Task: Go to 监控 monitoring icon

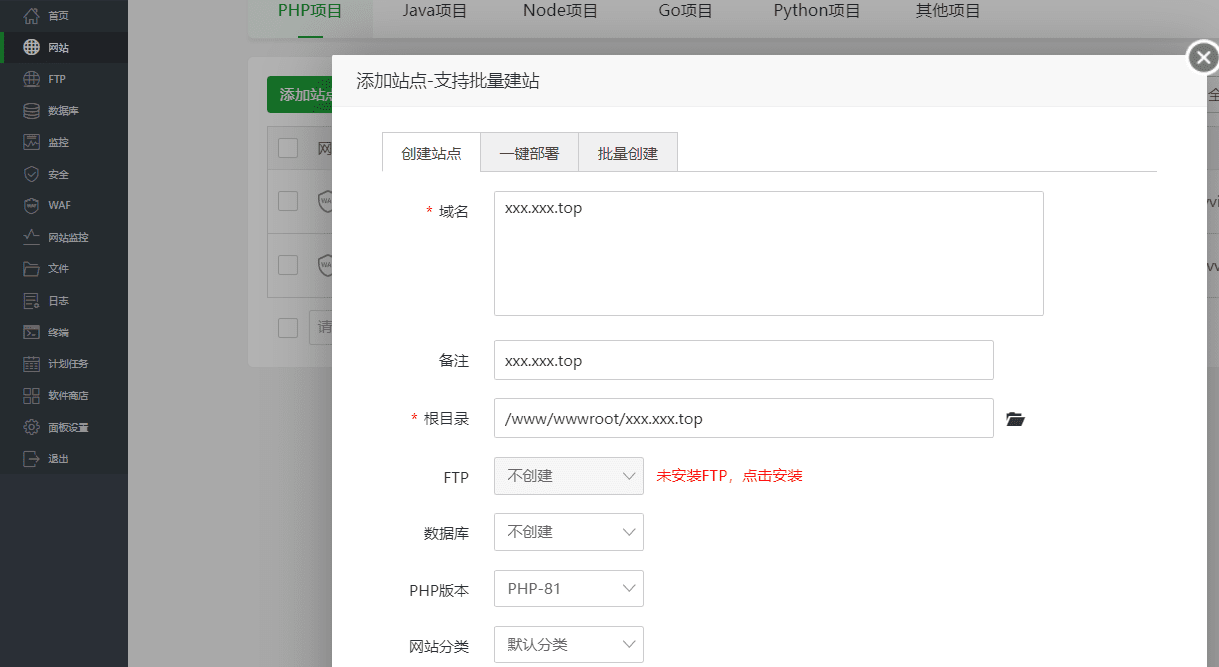Action: click(31, 143)
